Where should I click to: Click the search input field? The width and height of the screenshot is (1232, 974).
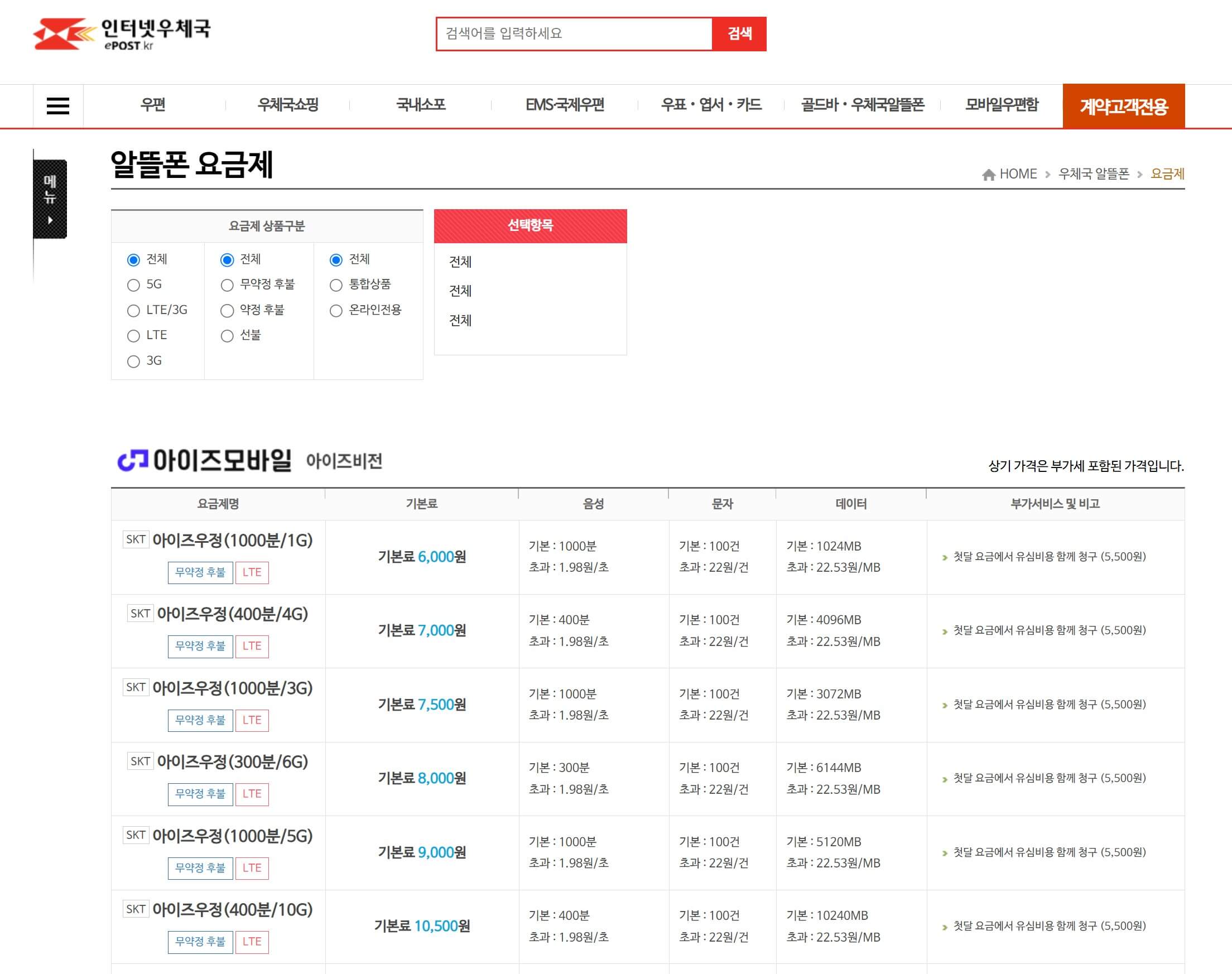pyautogui.click(x=574, y=33)
